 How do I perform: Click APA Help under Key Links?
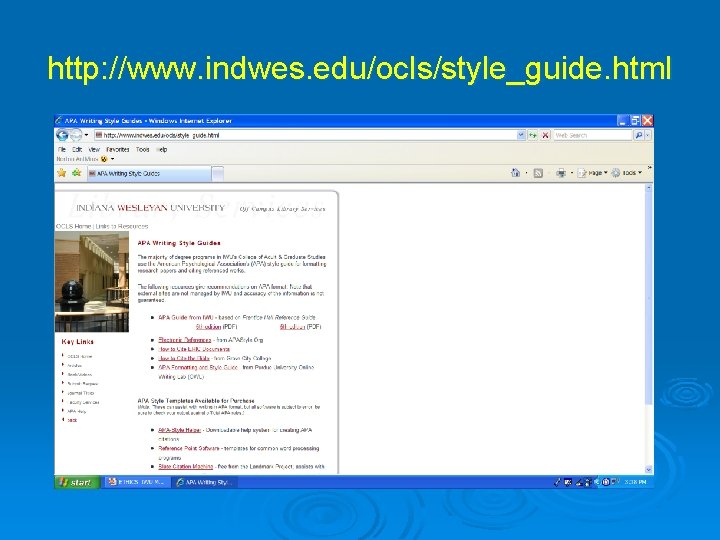[x=76, y=411]
